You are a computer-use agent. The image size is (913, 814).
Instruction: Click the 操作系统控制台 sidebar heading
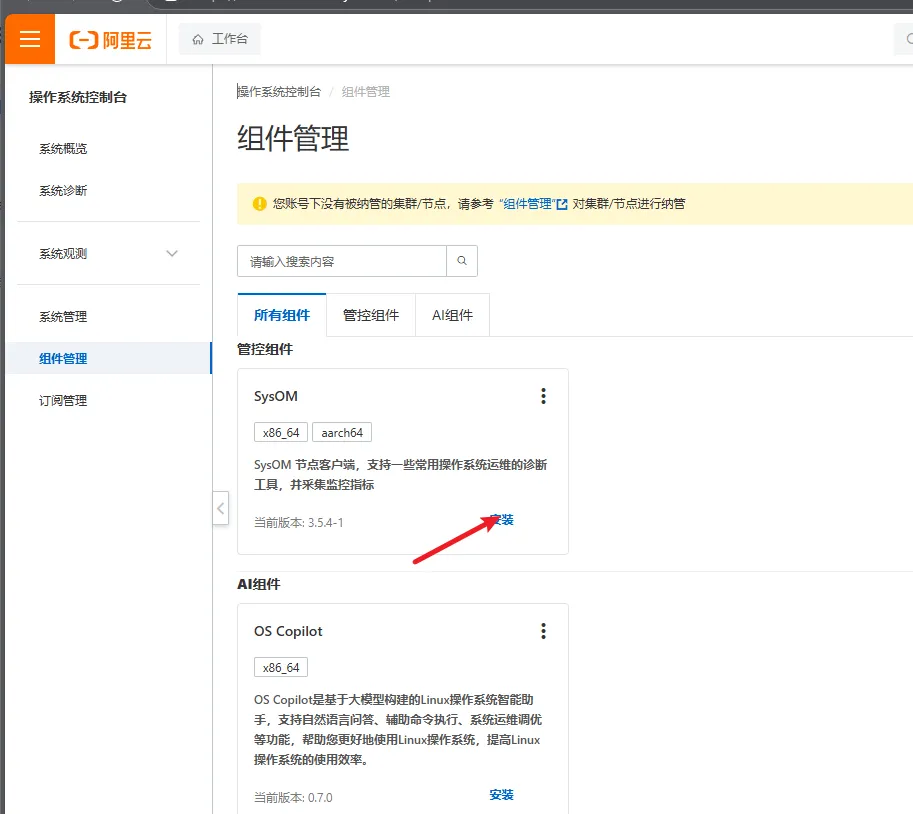point(78,97)
